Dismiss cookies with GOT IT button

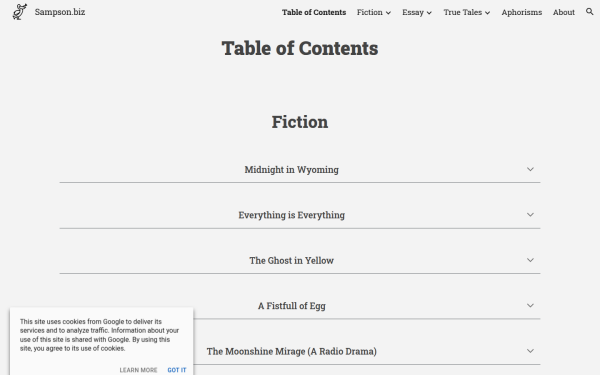pyautogui.click(x=177, y=370)
